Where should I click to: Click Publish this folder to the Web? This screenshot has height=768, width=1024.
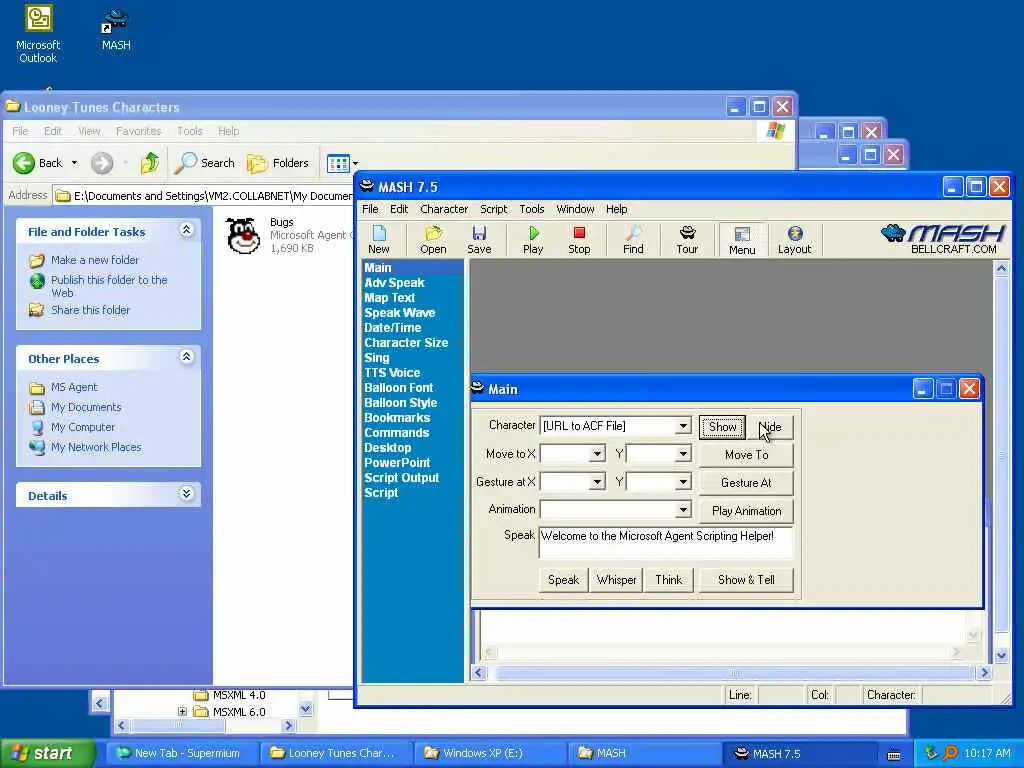click(x=109, y=286)
